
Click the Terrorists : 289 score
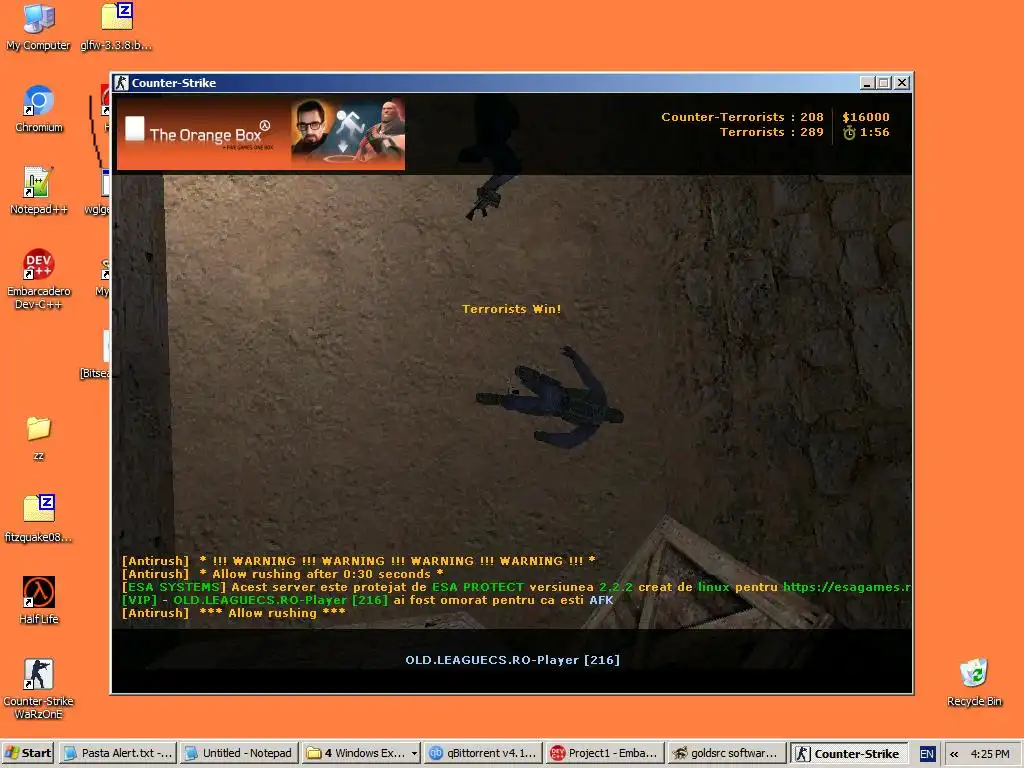point(771,132)
